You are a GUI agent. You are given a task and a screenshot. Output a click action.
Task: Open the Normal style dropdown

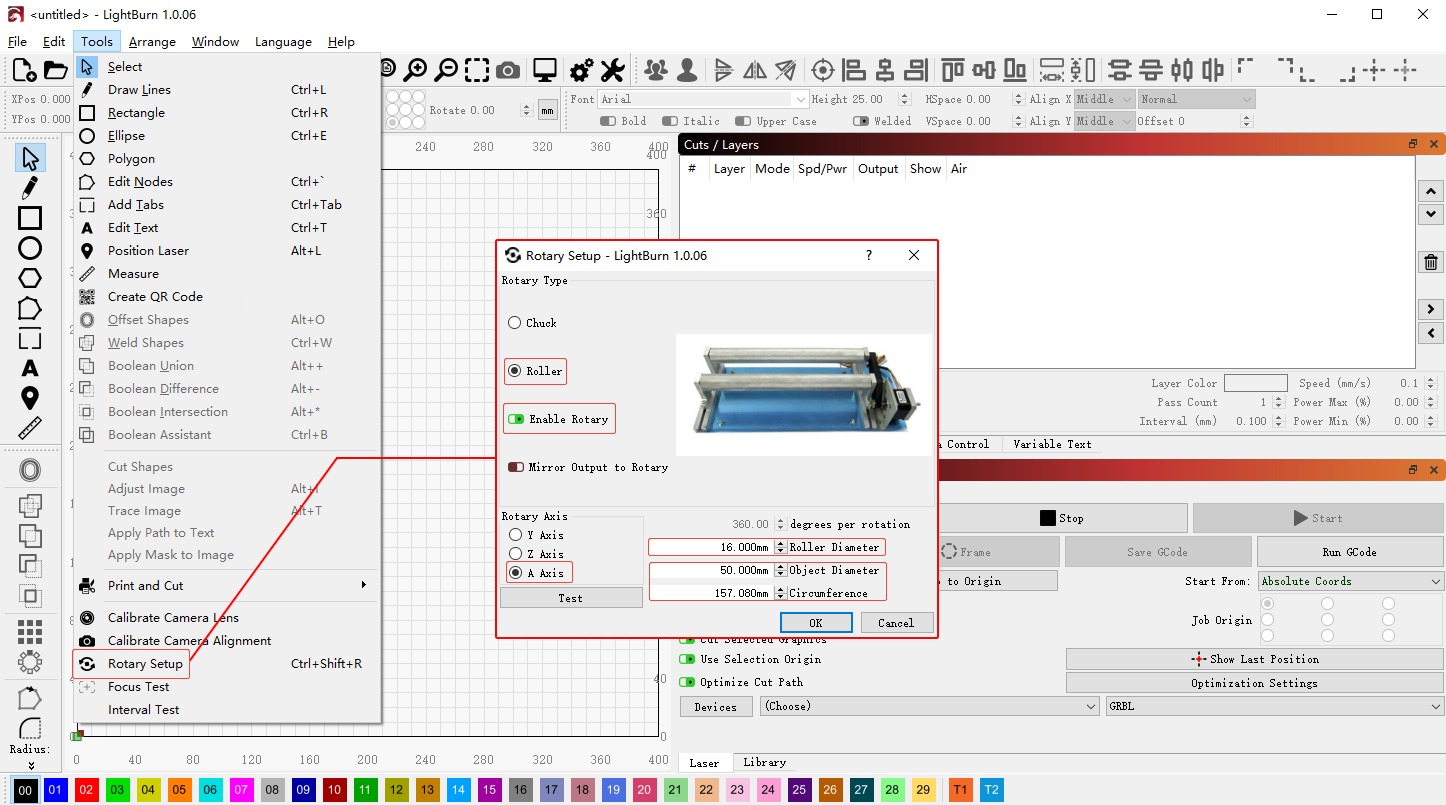point(1196,99)
